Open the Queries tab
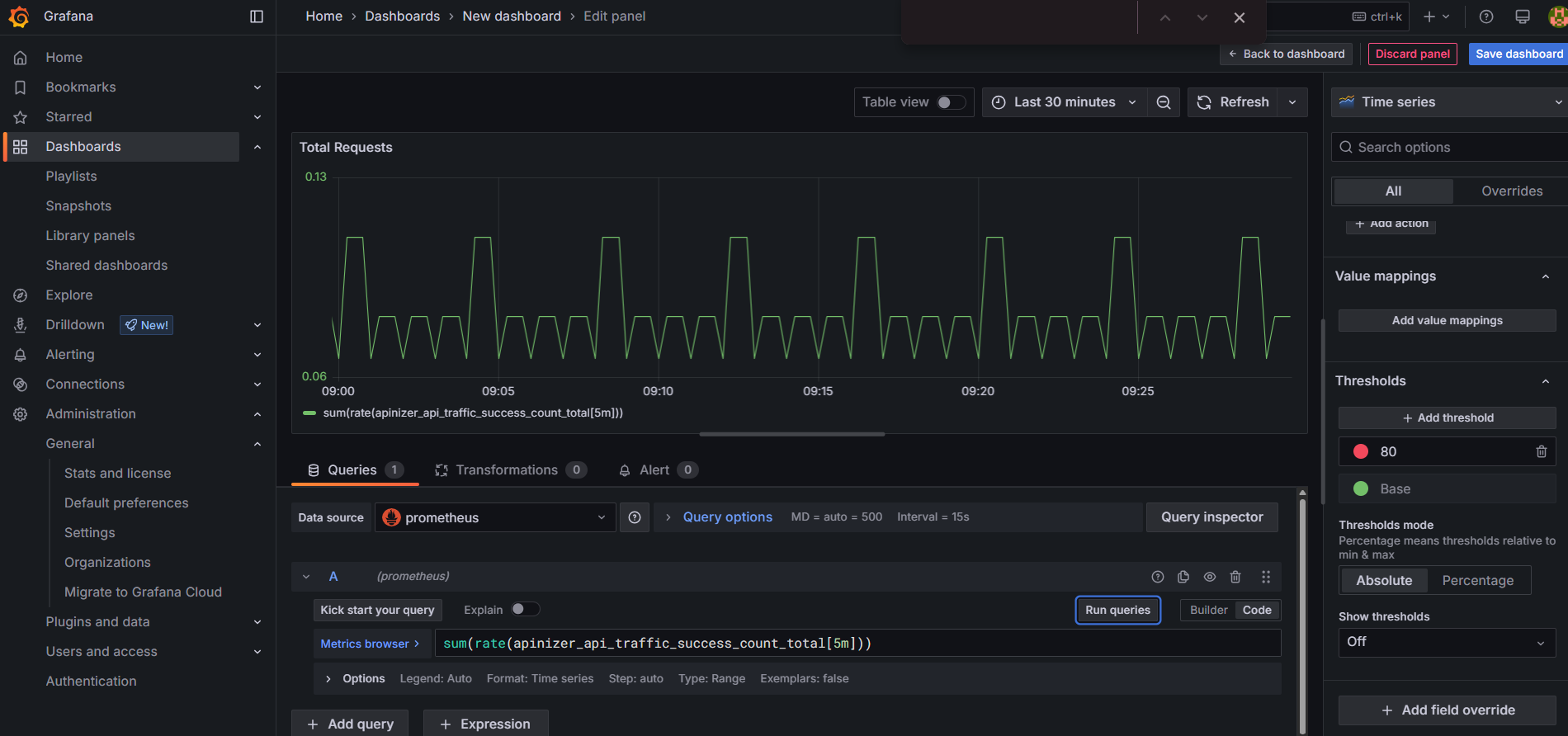Viewport: 1568px width, 736px height. (x=355, y=470)
